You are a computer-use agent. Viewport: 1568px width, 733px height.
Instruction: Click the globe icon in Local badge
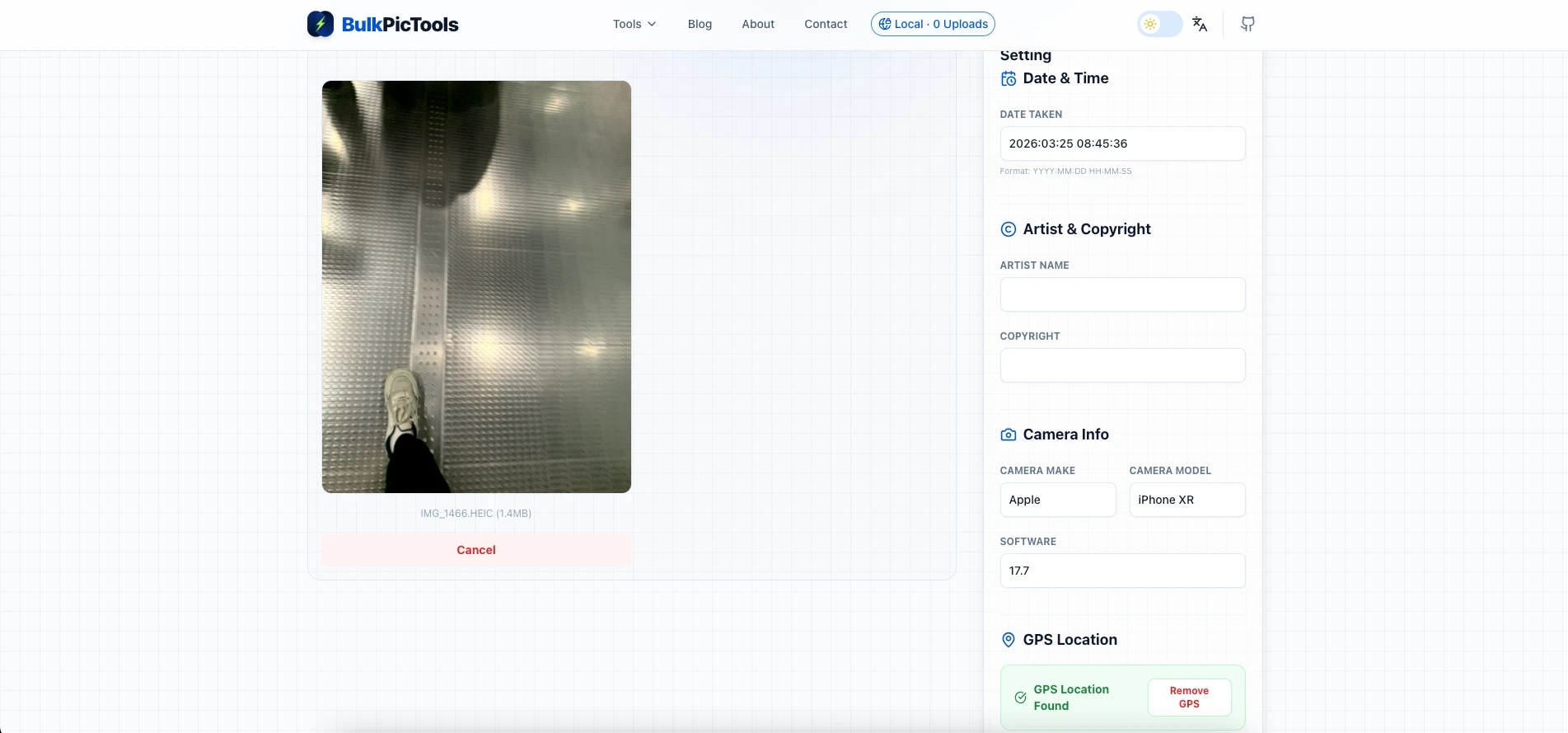(885, 24)
